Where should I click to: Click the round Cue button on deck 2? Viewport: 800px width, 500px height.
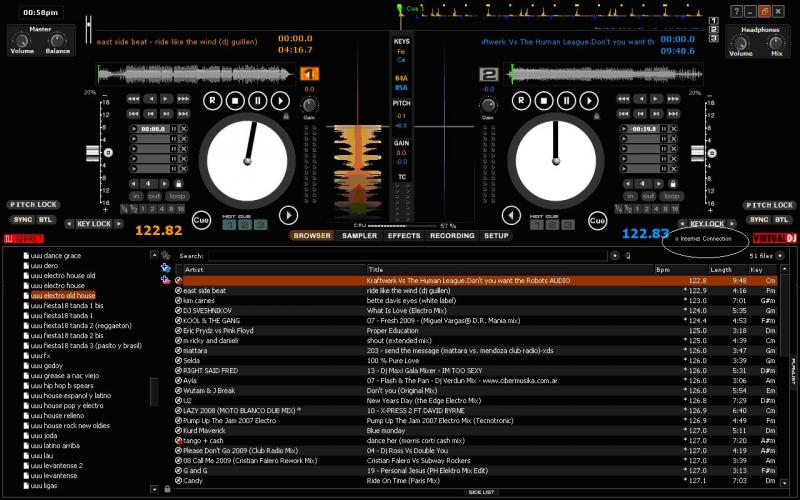coord(597,220)
